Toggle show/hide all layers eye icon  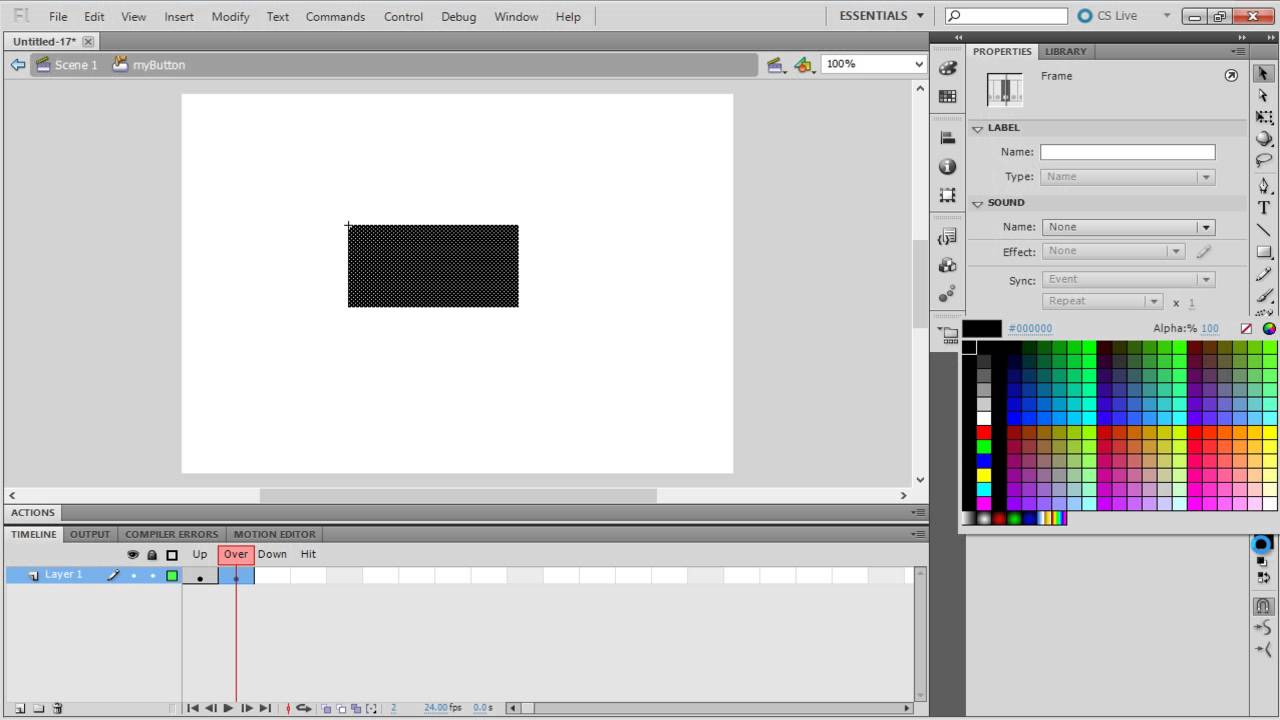click(132, 554)
